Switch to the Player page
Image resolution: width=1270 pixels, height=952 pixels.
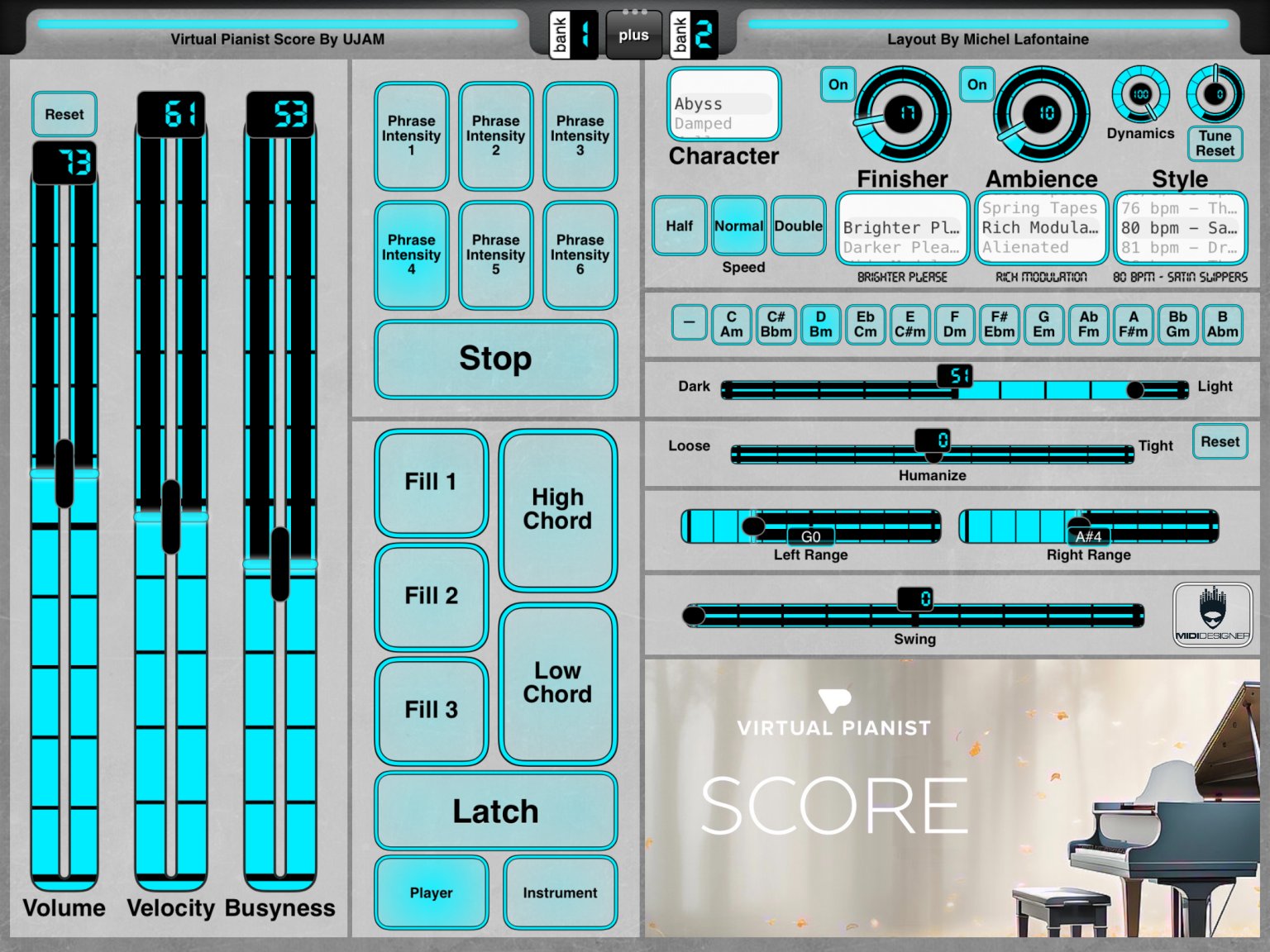click(x=432, y=892)
